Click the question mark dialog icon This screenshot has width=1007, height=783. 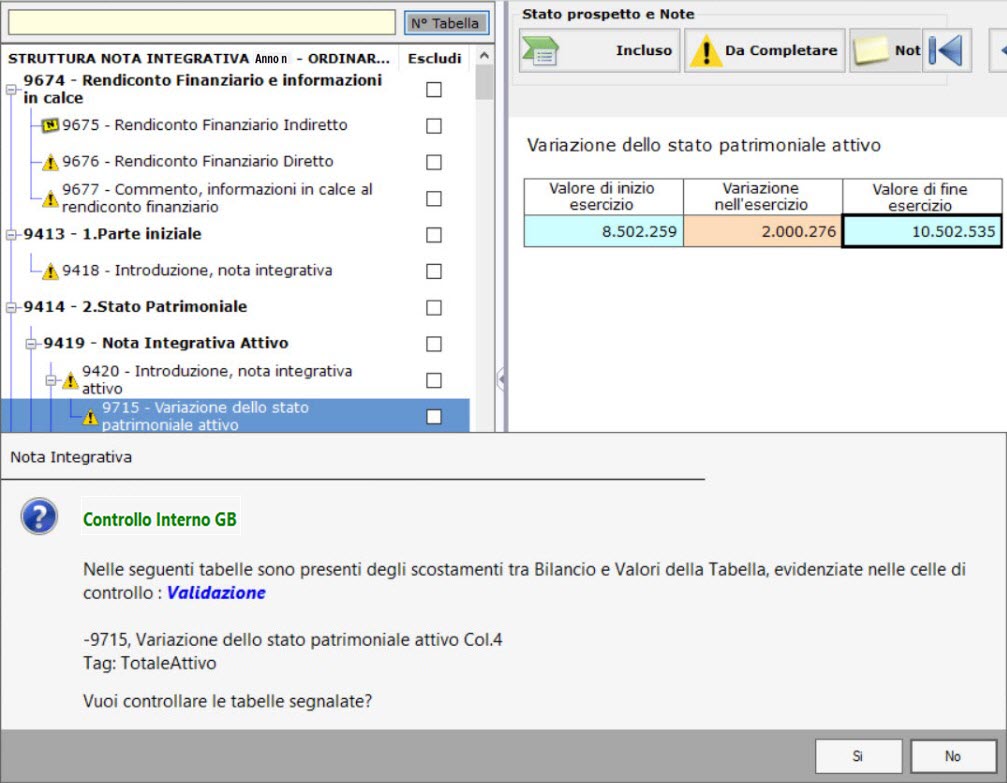tap(39, 516)
